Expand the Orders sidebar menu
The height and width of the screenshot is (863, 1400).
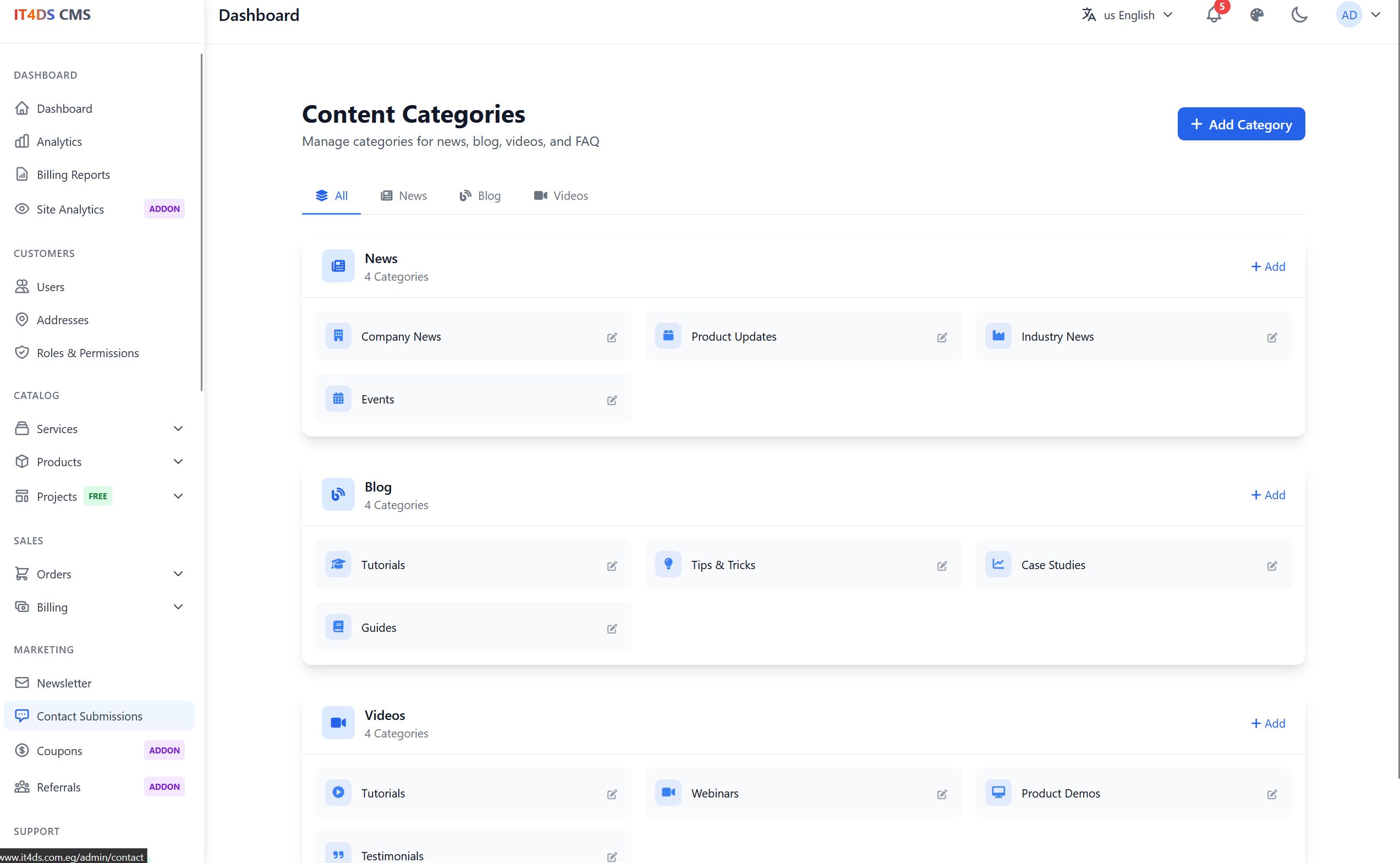coord(178,573)
